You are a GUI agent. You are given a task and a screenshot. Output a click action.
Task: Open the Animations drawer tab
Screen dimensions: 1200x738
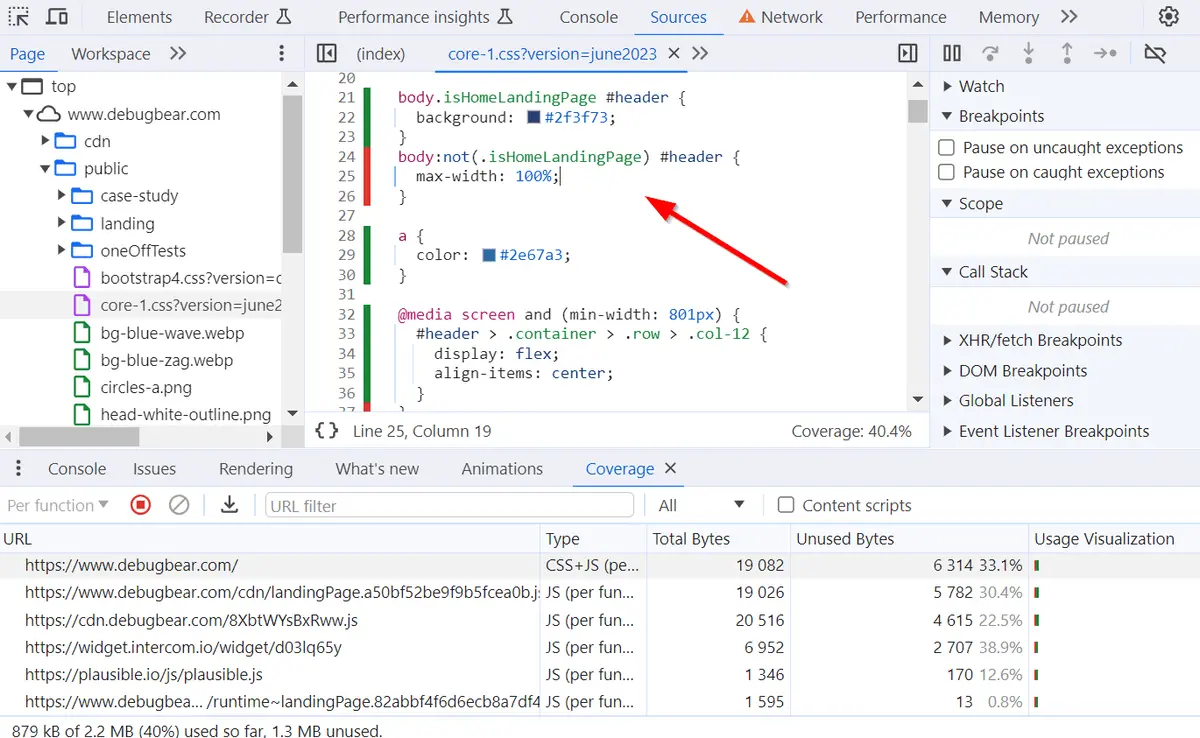point(502,468)
